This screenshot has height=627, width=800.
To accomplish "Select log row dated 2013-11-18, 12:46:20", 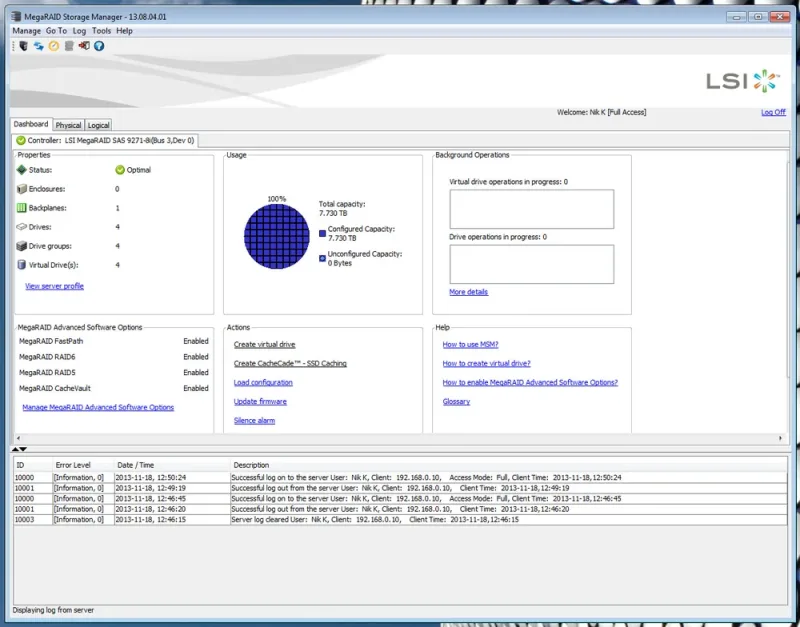I will point(401,509).
